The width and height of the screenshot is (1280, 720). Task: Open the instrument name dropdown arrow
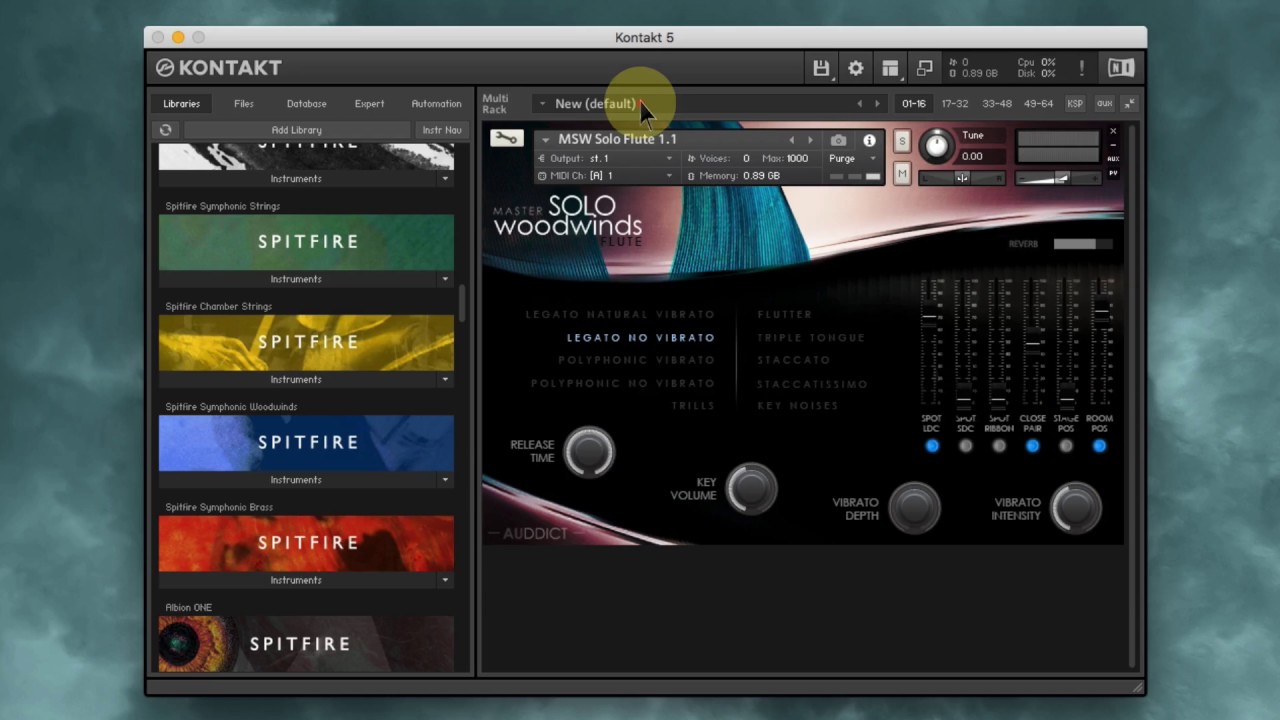[545, 140]
